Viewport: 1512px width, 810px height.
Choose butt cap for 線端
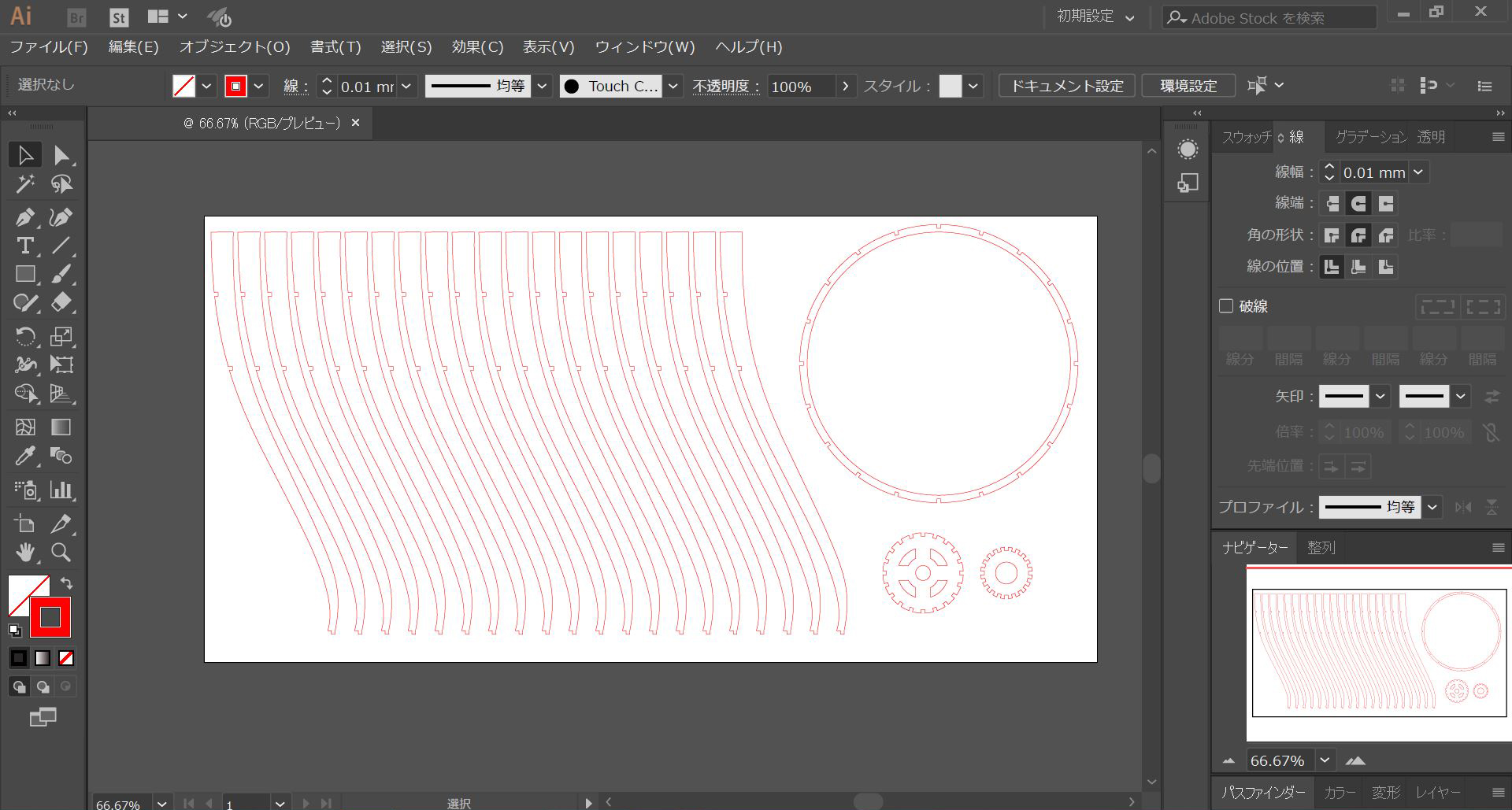click(1332, 204)
